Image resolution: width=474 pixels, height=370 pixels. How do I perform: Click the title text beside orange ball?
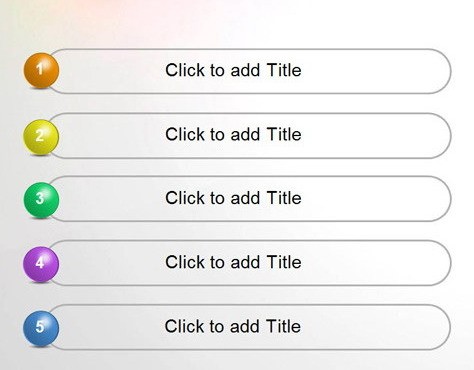pos(233,70)
